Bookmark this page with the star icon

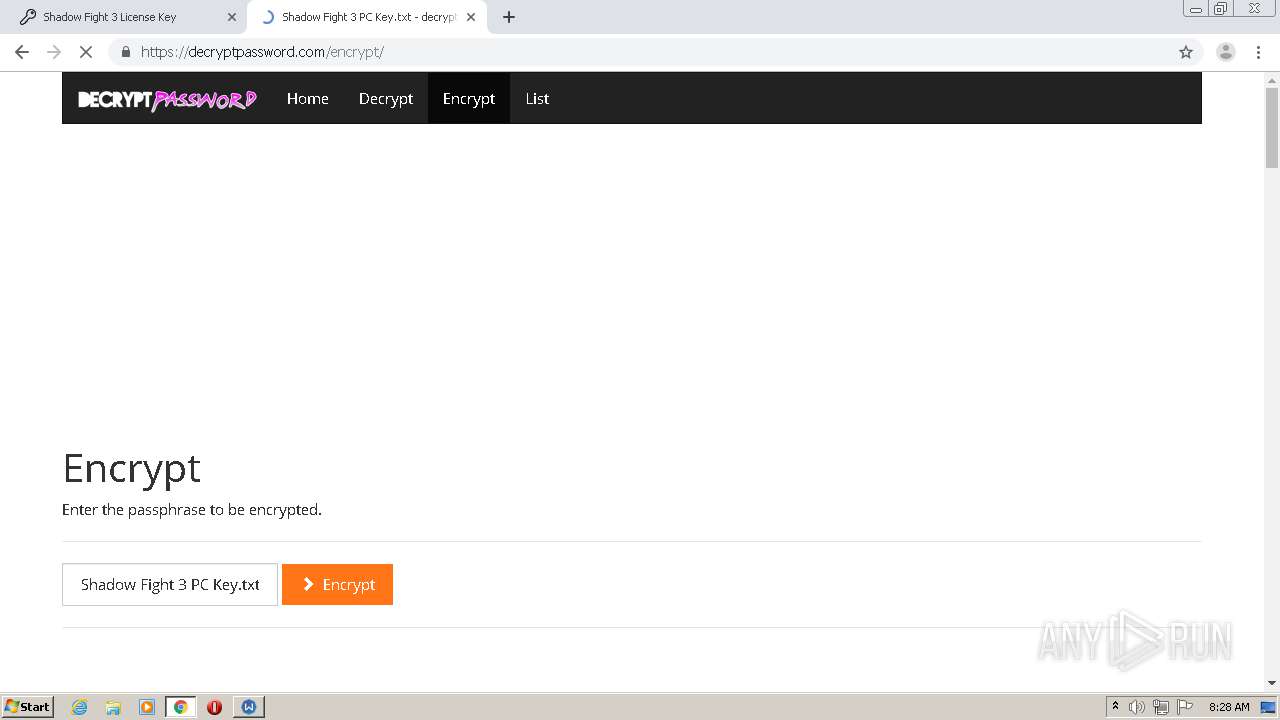(x=1186, y=52)
